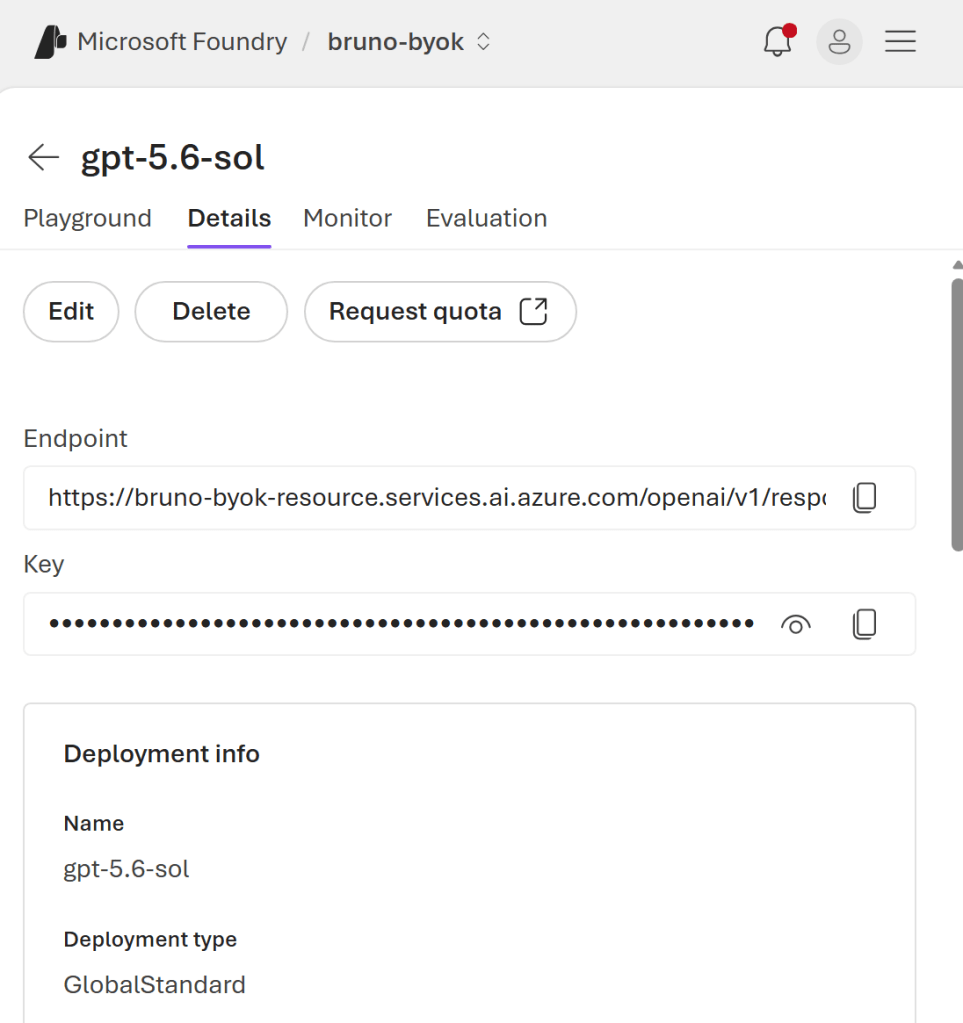Open the hamburger navigation menu
963x1023 pixels.
(900, 42)
